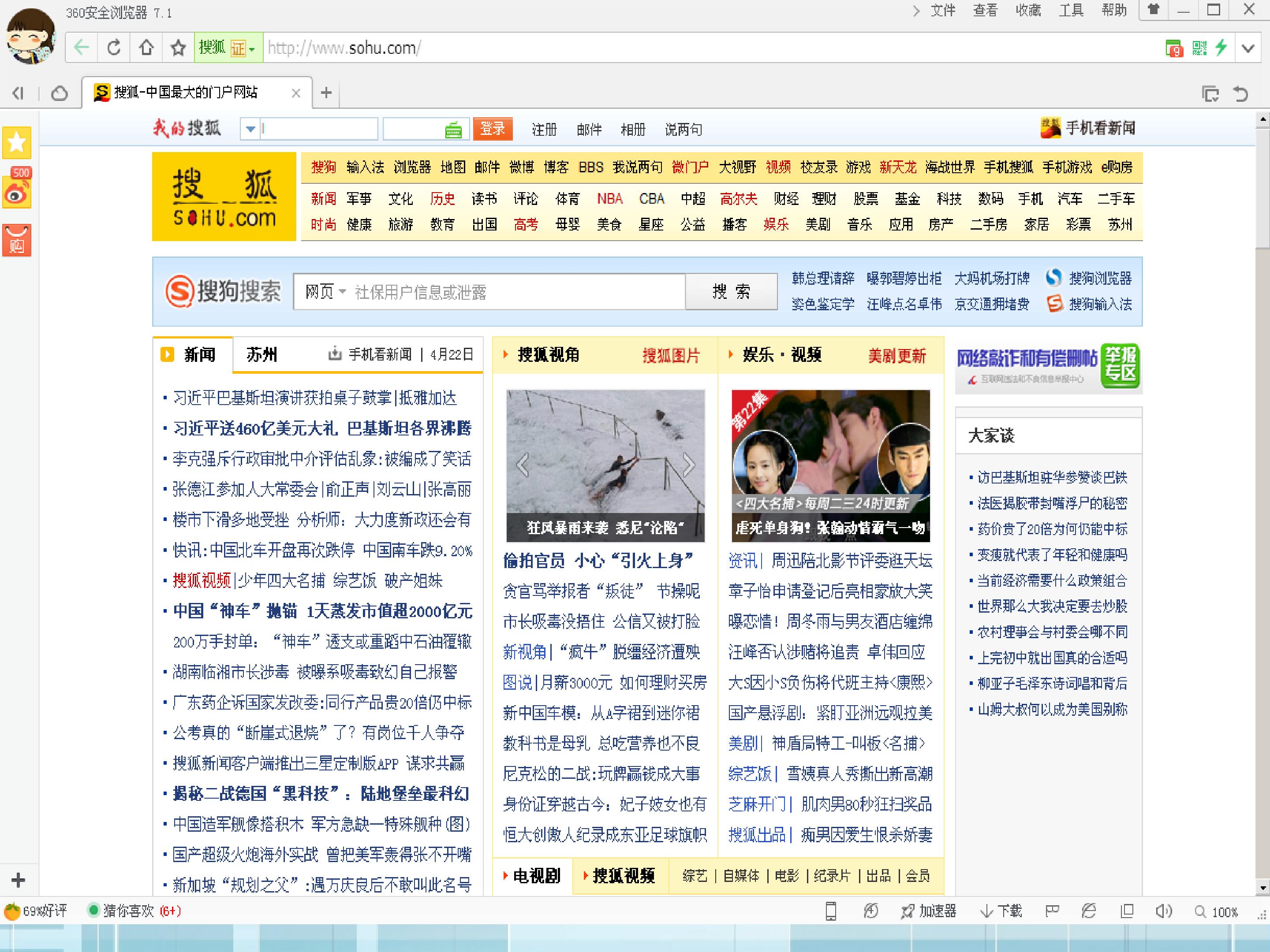
Task: Bookmark the page with the star icon
Action: tap(178, 48)
